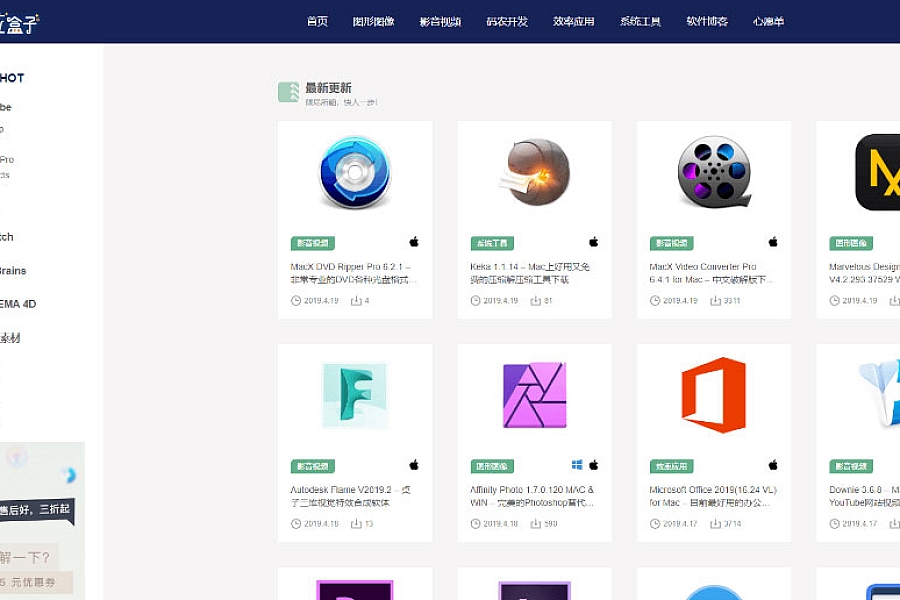
Task: Go to the 首页 home tab
Action: click(x=317, y=21)
